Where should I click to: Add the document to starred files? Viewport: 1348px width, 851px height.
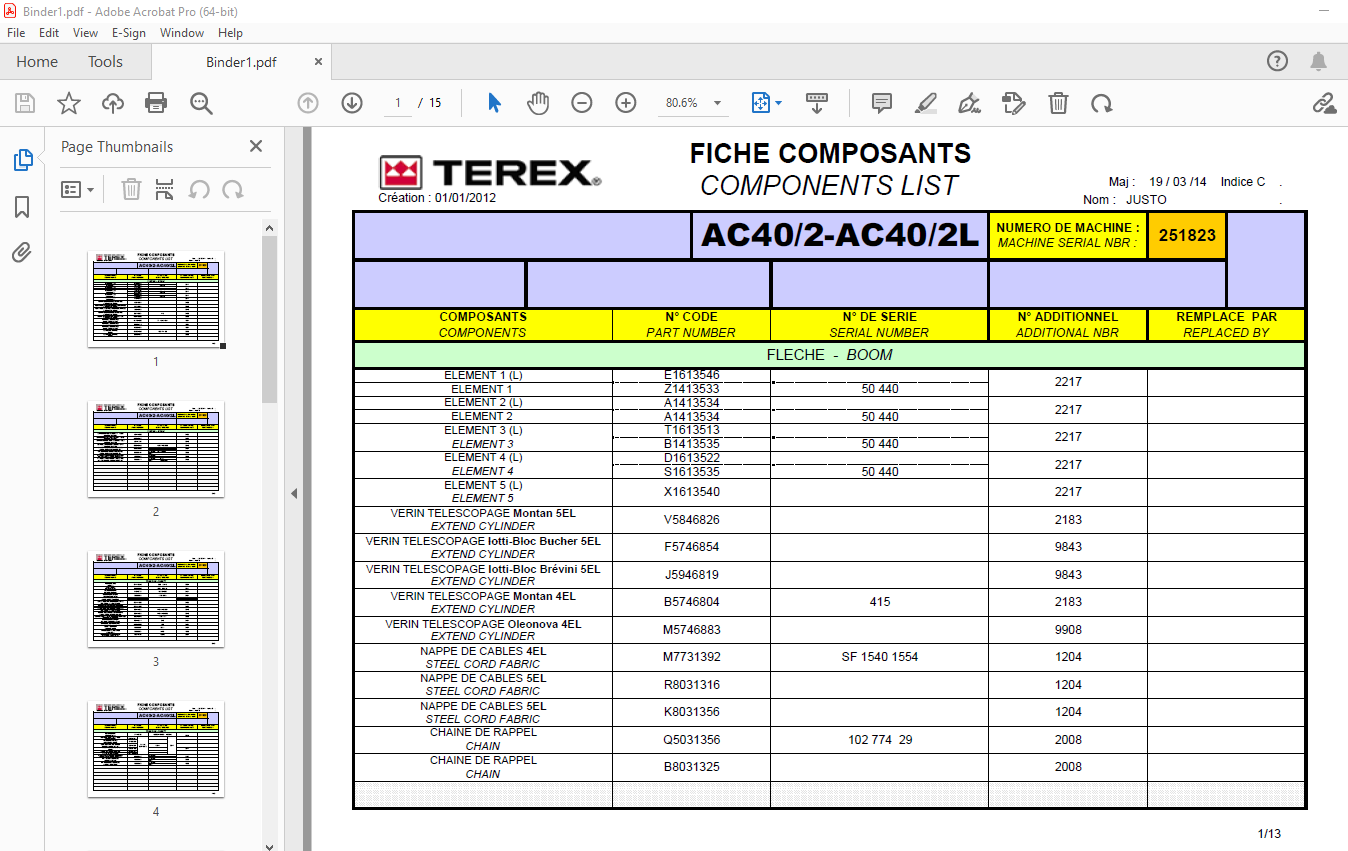click(68, 103)
